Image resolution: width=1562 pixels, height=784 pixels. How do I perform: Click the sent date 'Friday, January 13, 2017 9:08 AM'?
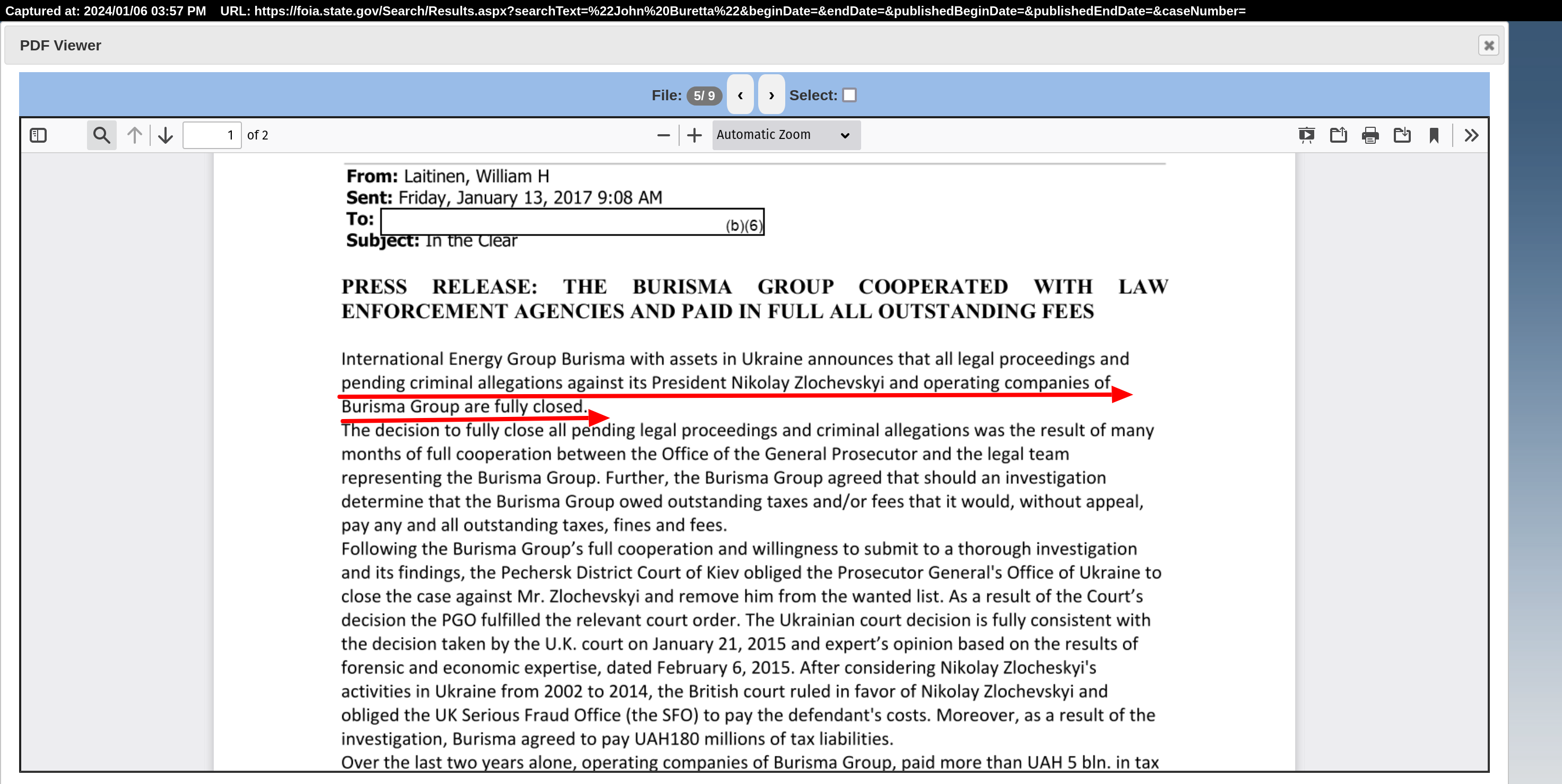pyautogui.click(x=530, y=198)
